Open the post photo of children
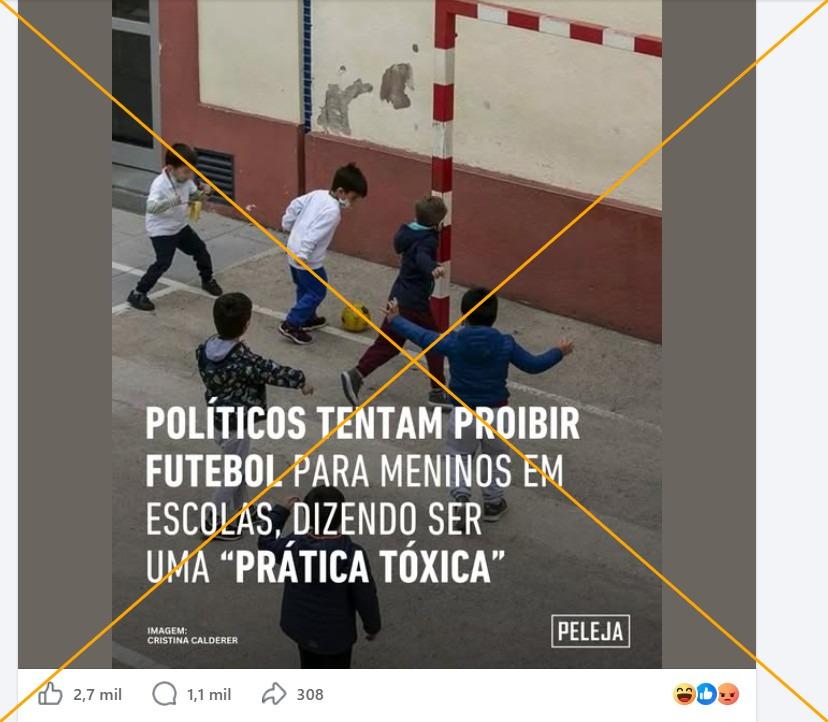This screenshot has width=828, height=722. (x=387, y=334)
